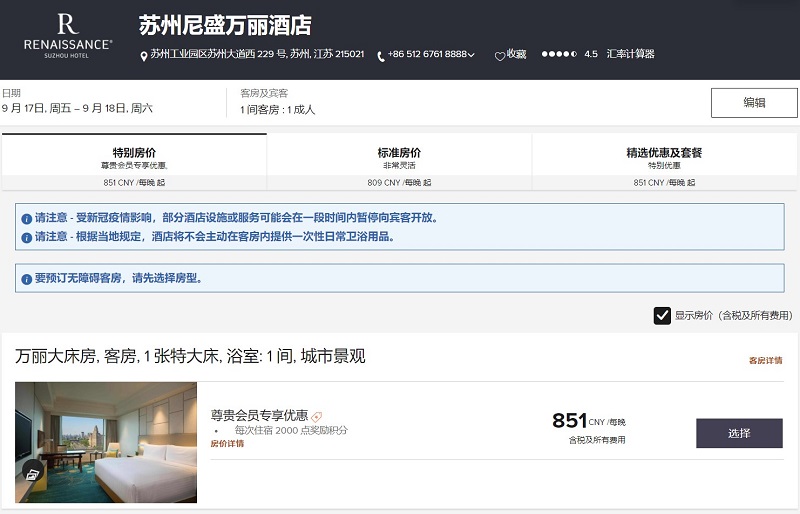Screen dimensions: 800x514
Task: Click the 编辑 button
Action: pos(754,103)
